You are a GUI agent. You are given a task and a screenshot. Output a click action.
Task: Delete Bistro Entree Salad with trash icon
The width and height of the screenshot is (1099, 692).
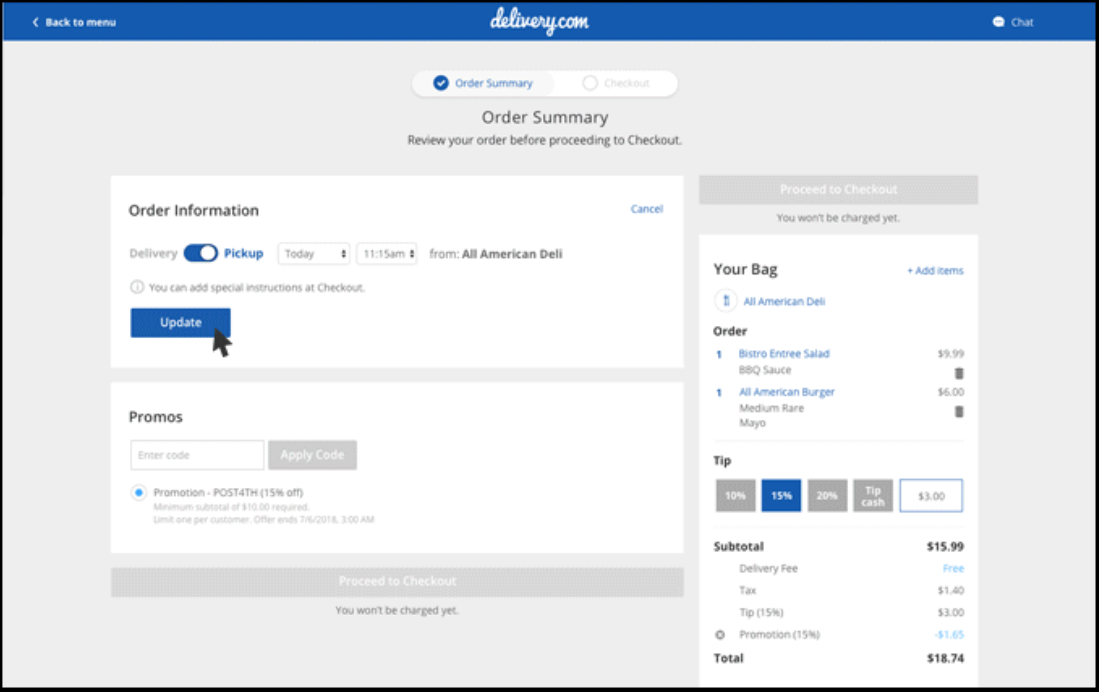point(959,373)
